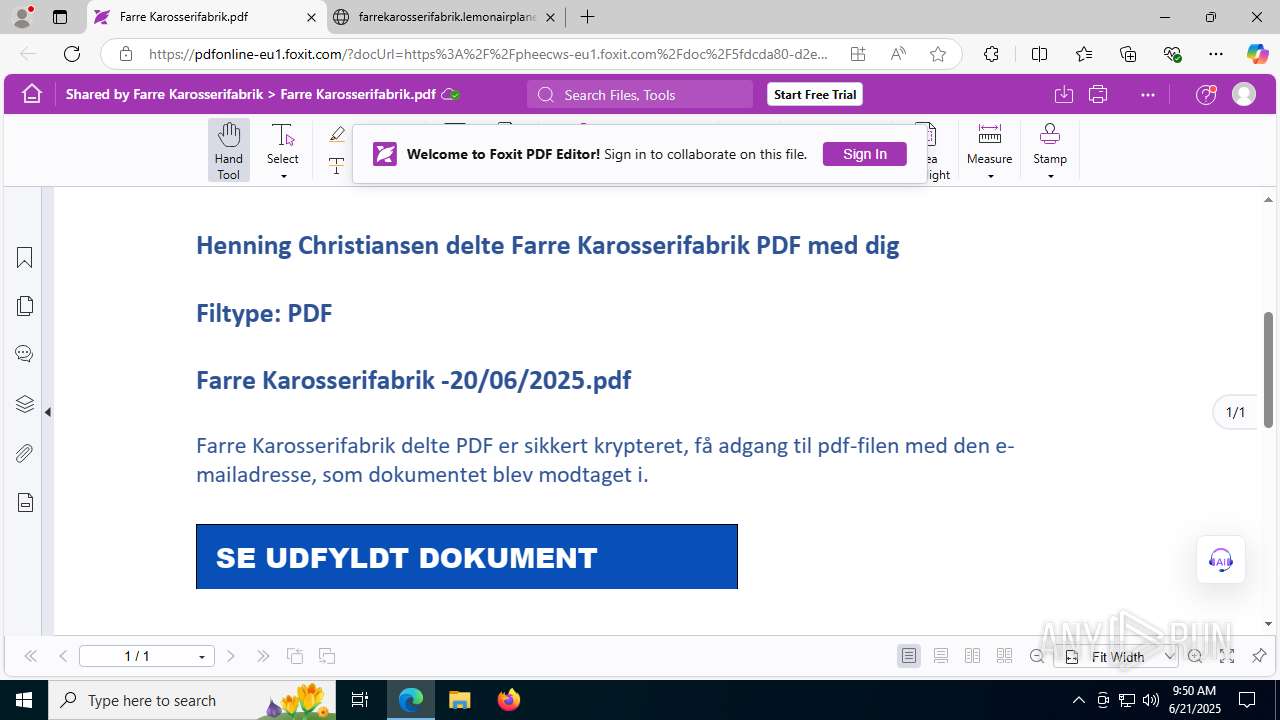Click SE UDFYLDT DOKUMENT button
The height and width of the screenshot is (720, 1280).
(467, 557)
